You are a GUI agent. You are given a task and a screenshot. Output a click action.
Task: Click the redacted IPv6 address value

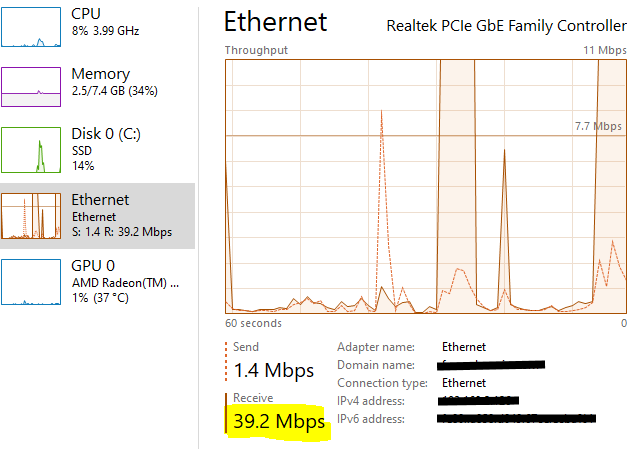tap(517, 418)
